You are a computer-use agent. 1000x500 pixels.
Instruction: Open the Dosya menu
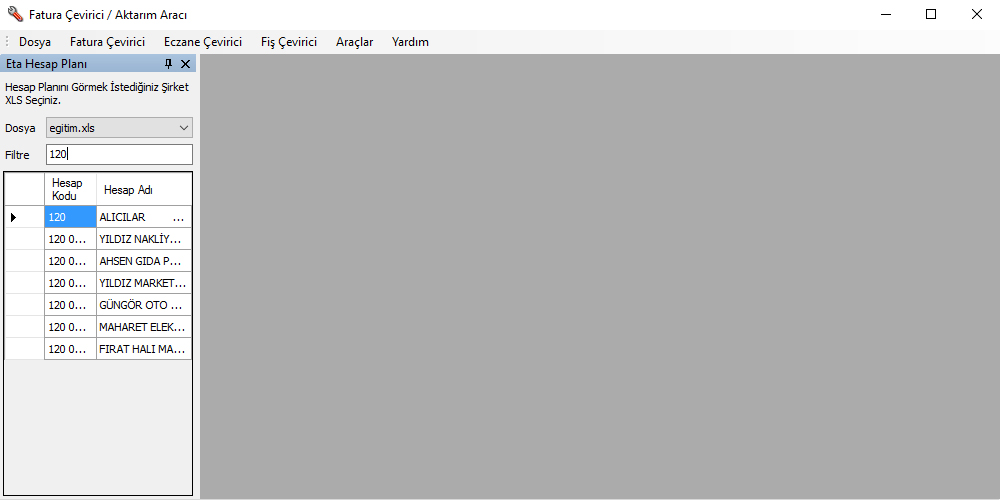[35, 42]
